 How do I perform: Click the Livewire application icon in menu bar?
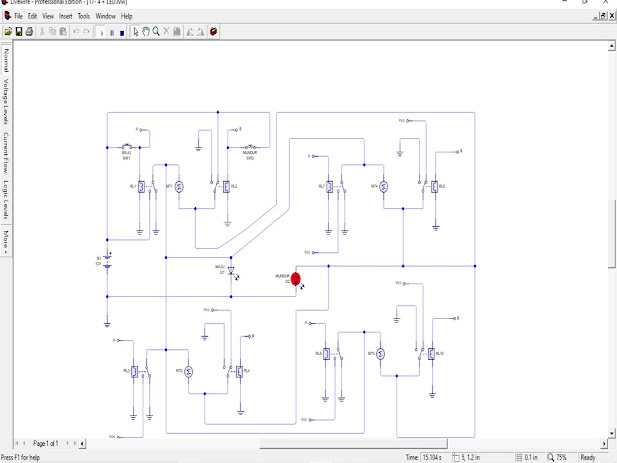click(7, 16)
